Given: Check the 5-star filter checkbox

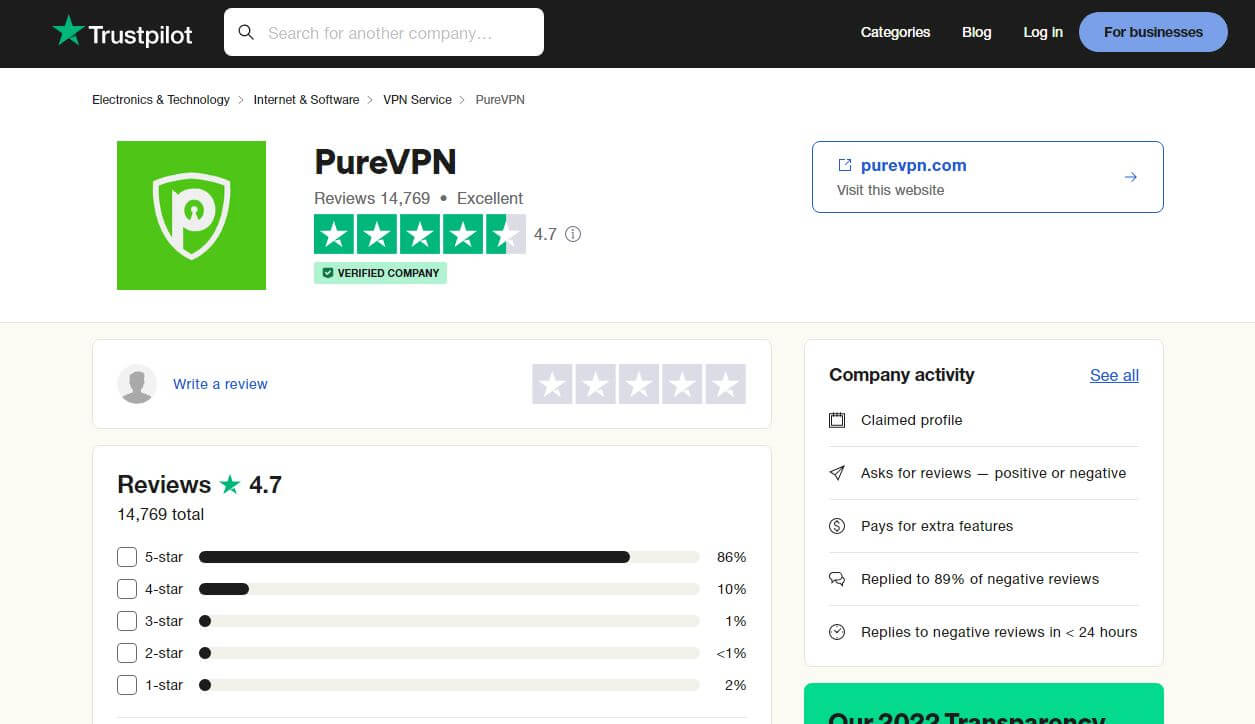Looking at the screenshot, I should pyautogui.click(x=127, y=557).
